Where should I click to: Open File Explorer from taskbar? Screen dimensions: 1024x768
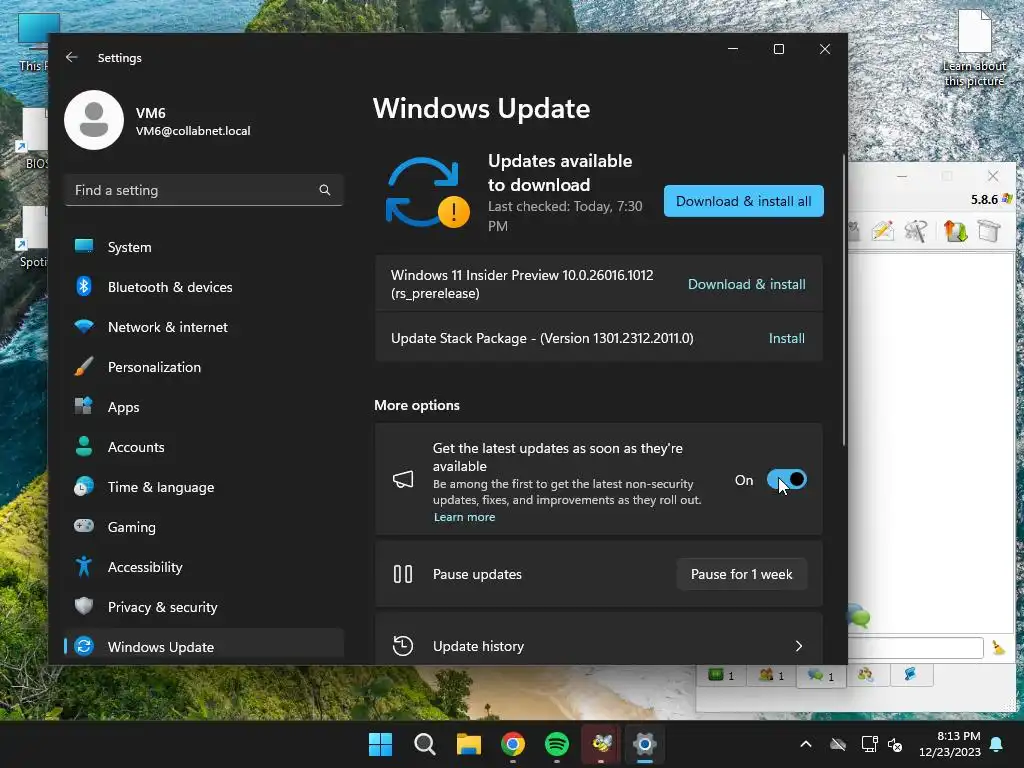tap(468, 744)
